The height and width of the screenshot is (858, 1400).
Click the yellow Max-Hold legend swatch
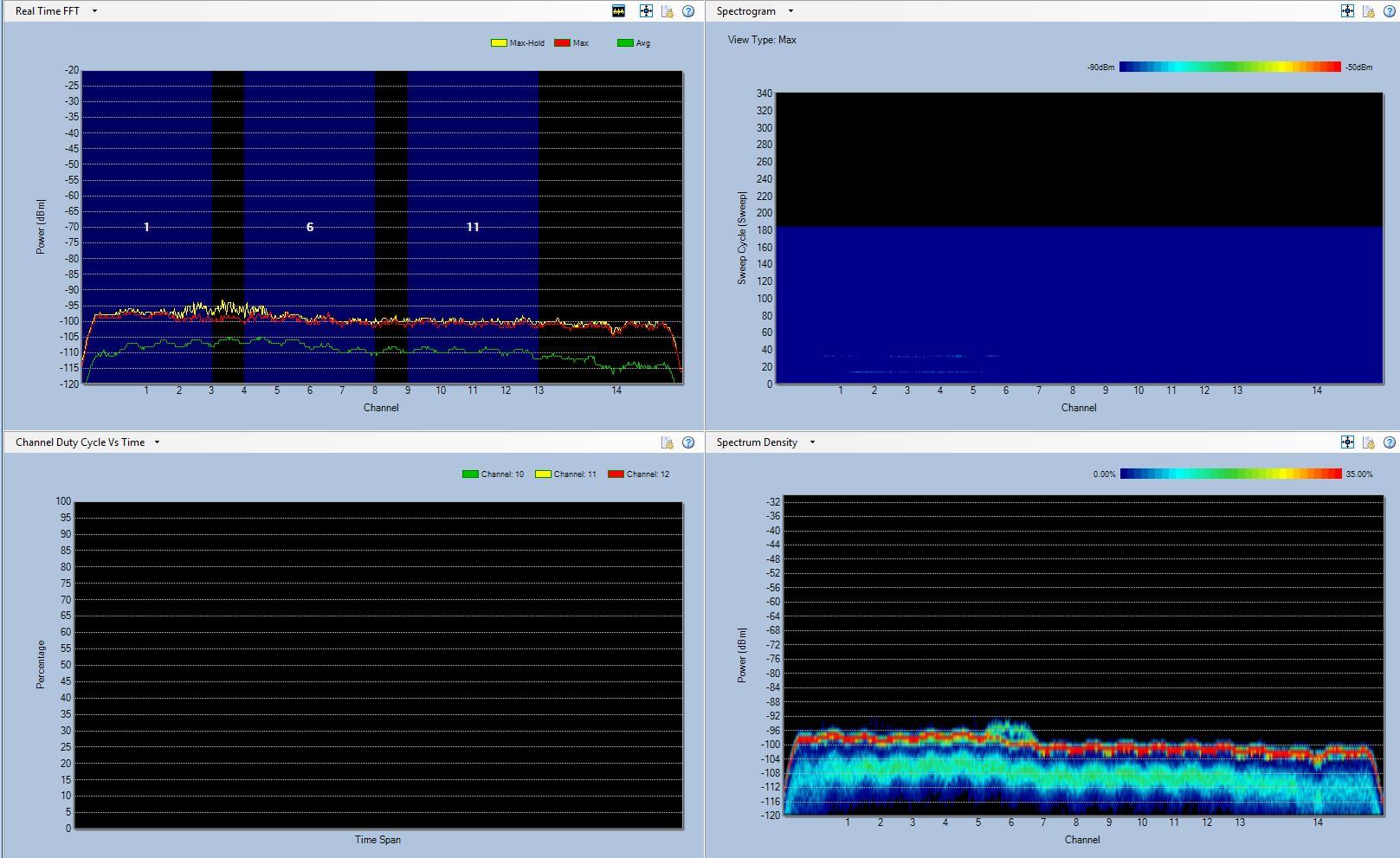tap(499, 43)
